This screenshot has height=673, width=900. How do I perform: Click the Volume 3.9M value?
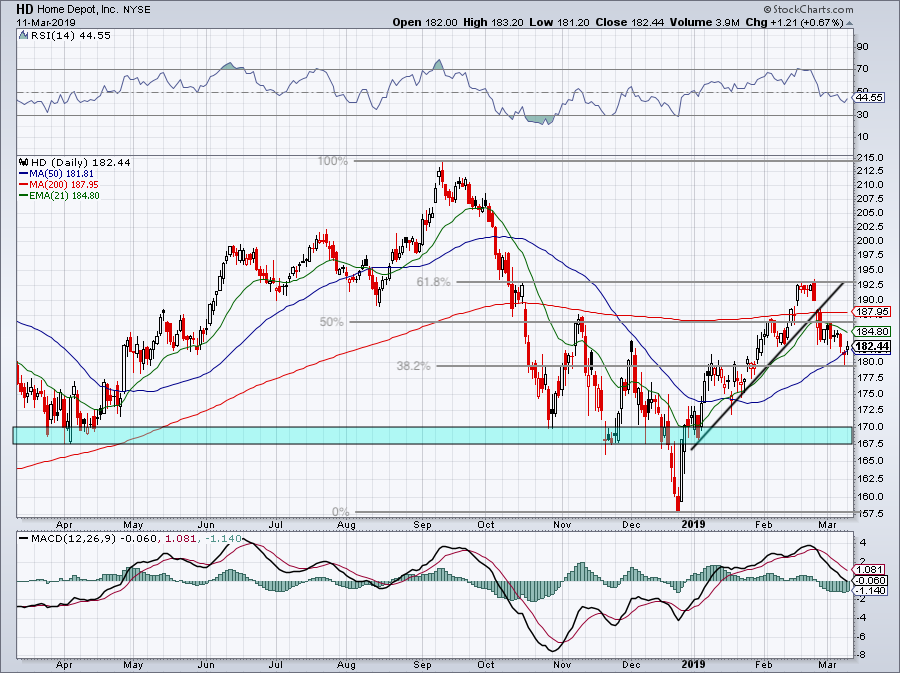(707, 22)
